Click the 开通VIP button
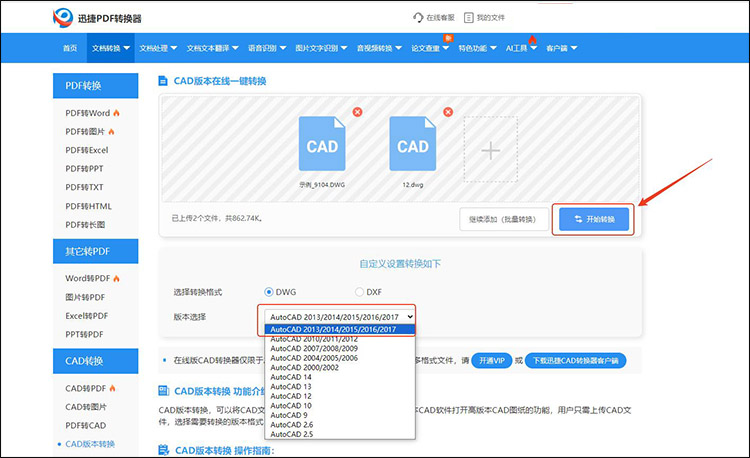The height and width of the screenshot is (458, 750). tap(492, 360)
